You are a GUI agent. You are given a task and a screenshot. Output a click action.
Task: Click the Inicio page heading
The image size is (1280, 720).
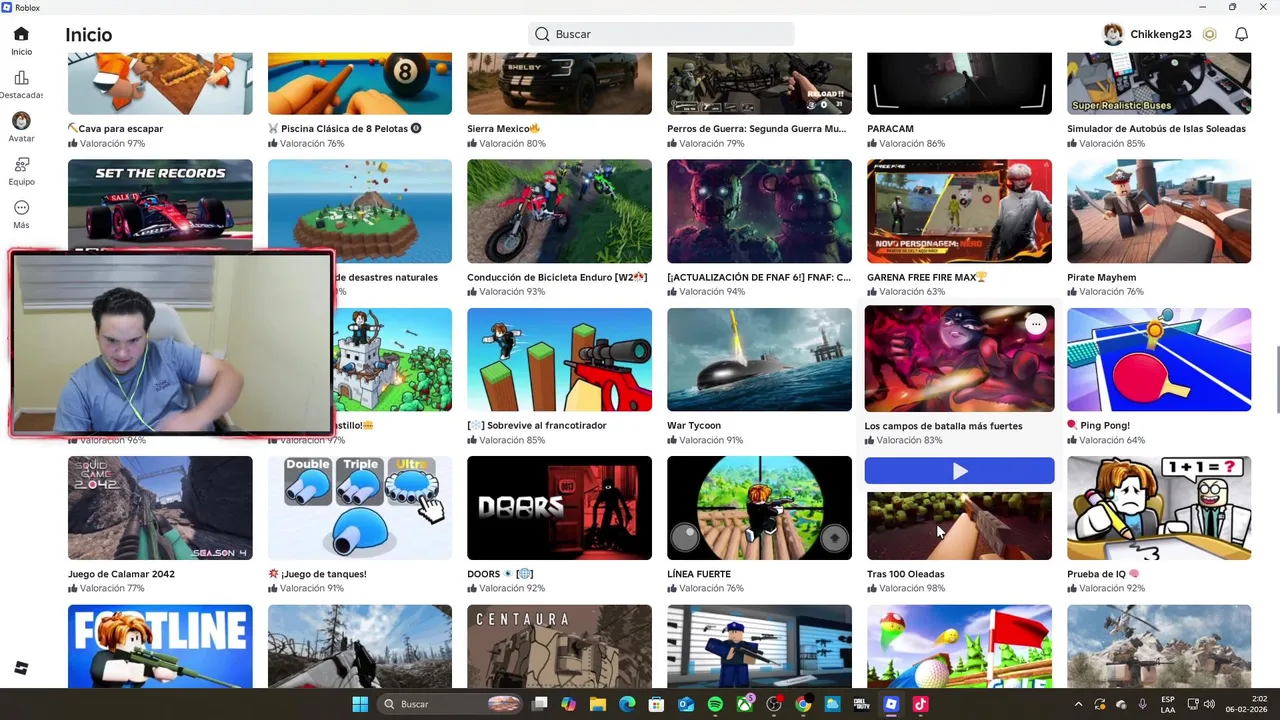pyautogui.click(x=89, y=35)
